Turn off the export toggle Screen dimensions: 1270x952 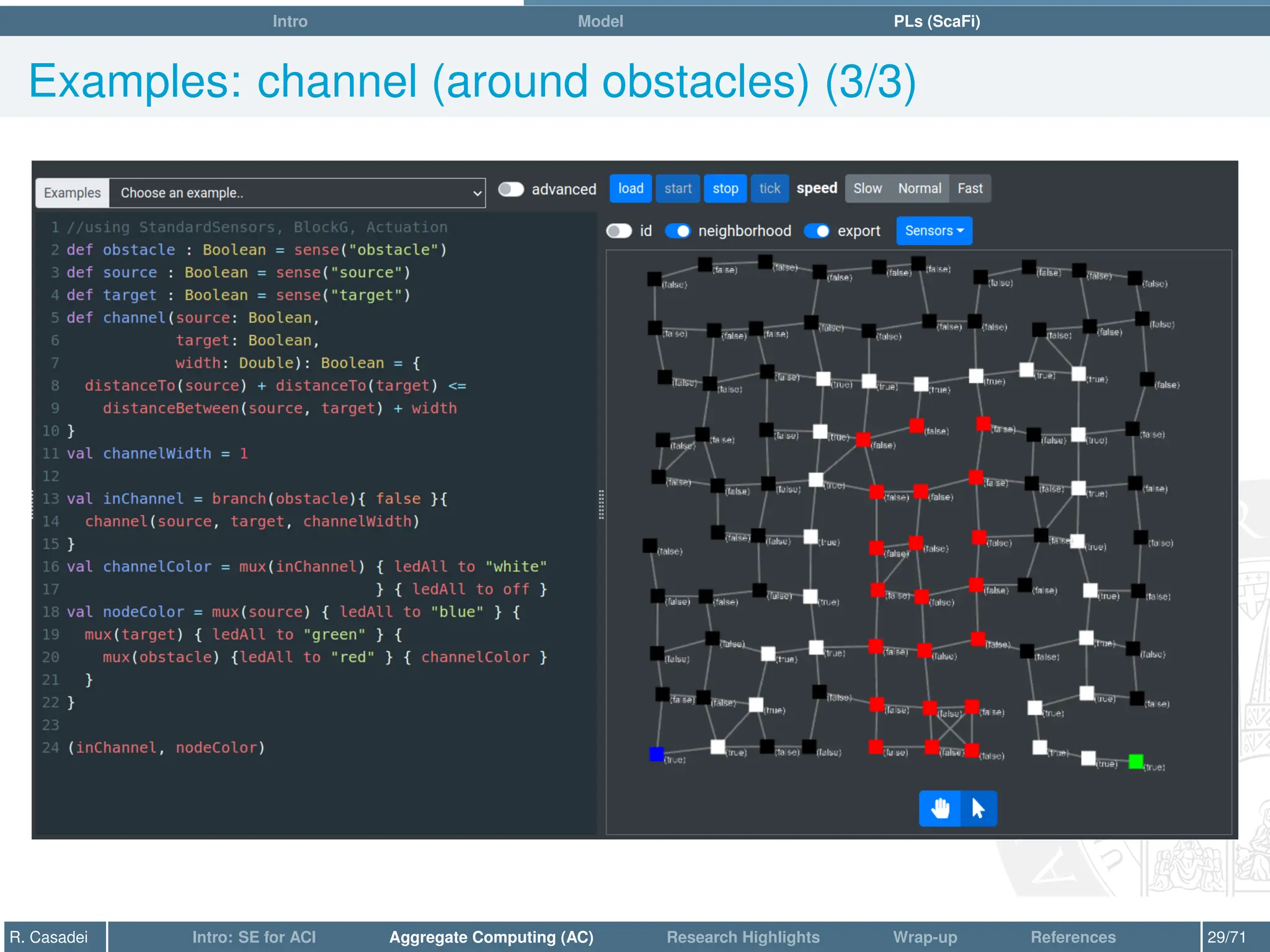point(817,231)
